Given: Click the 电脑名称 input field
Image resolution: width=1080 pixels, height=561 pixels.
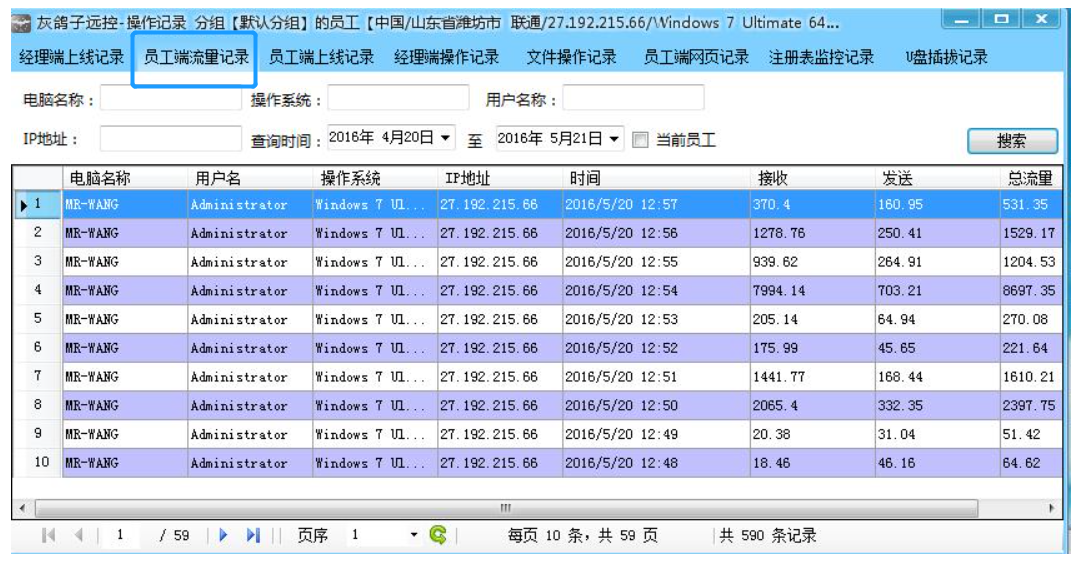Looking at the screenshot, I should click(170, 99).
